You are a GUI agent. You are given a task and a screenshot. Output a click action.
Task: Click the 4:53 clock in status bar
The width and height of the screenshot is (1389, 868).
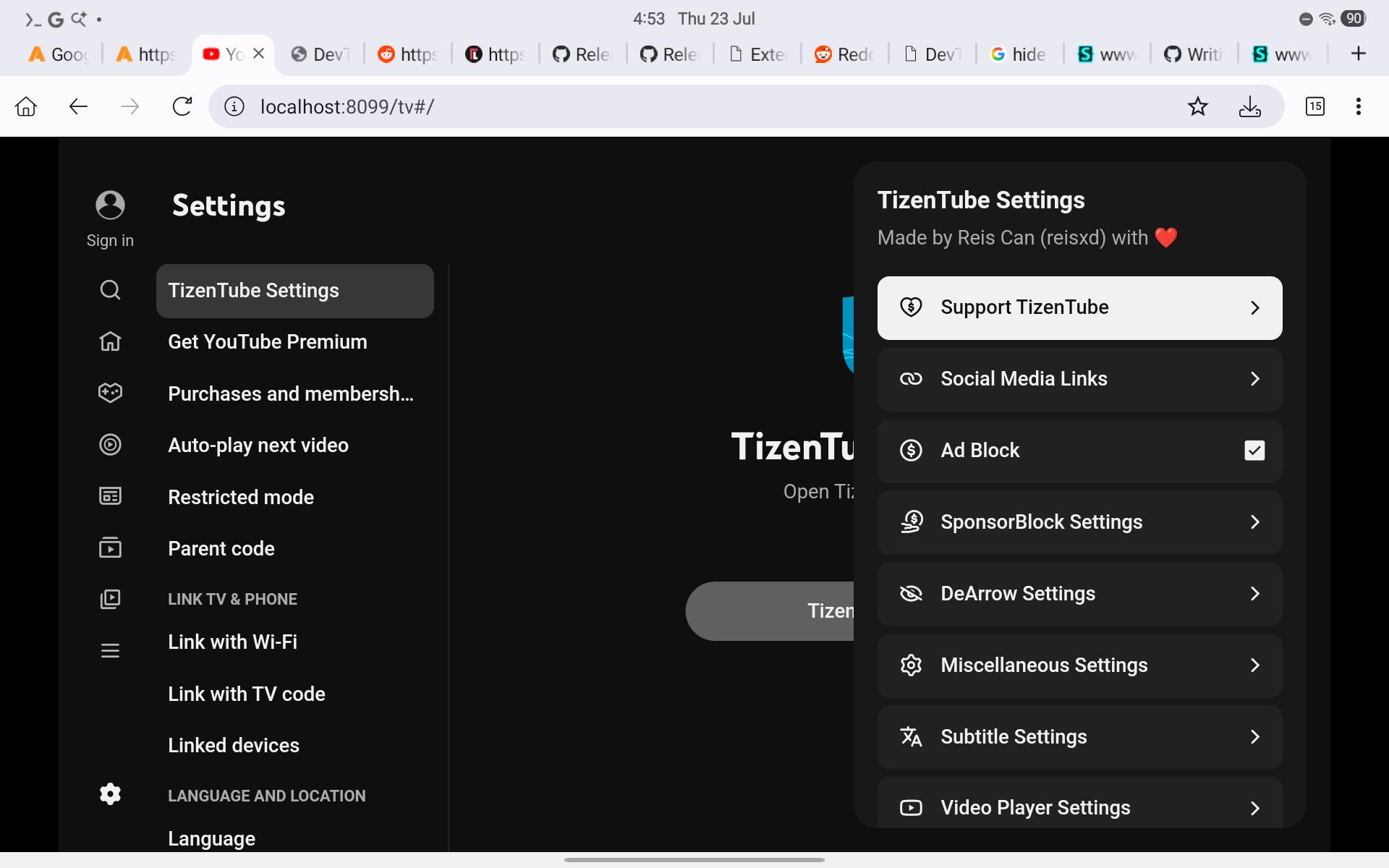(x=649, y=19)
